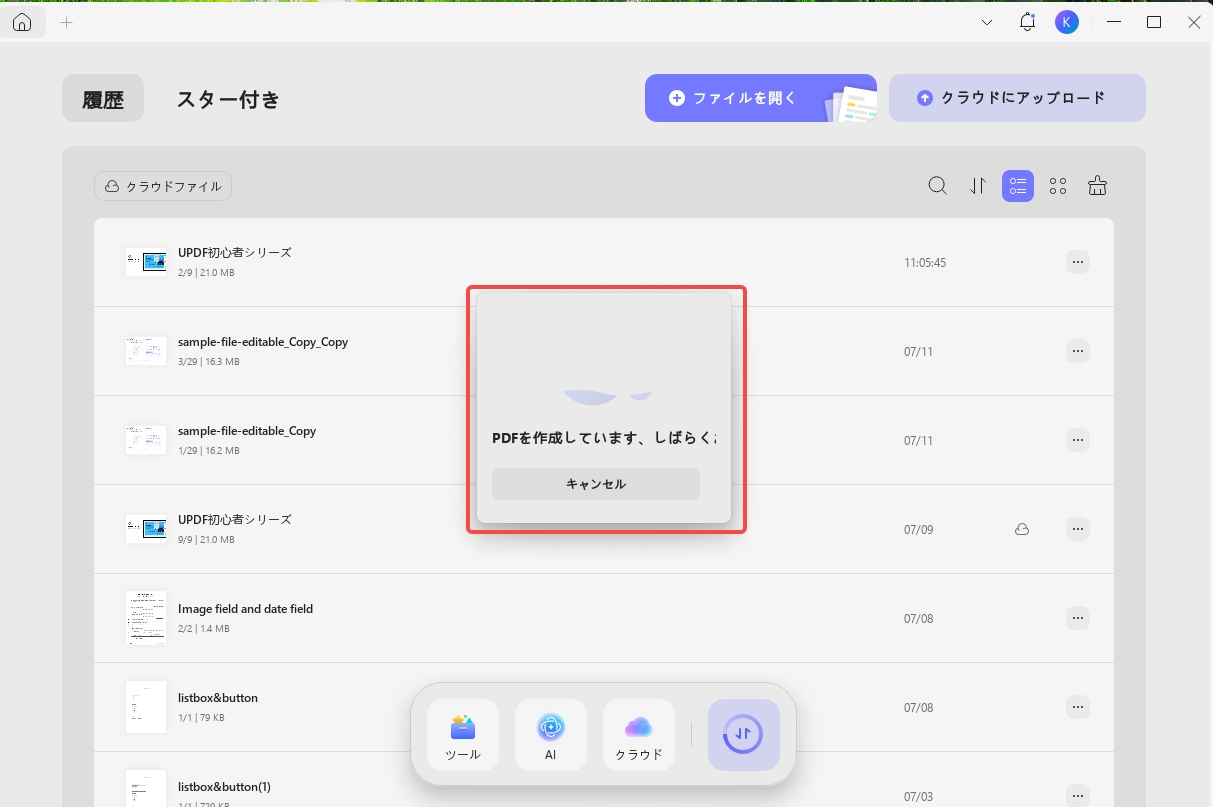The height and width of the screenshot is (807, 1213).
Task: Click file name Image field and date field
Action: [x=245, y=609]
